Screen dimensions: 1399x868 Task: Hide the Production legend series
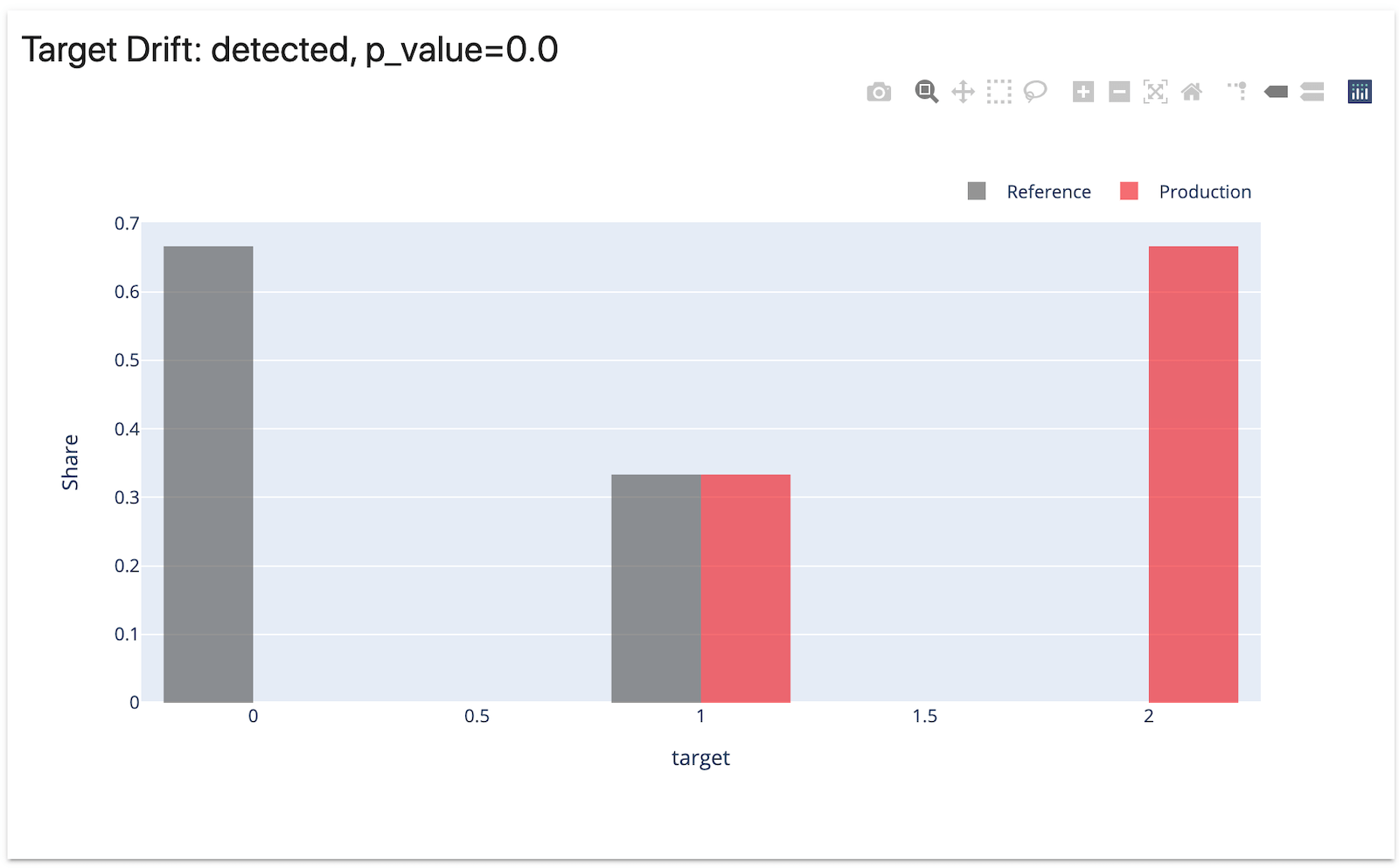pos(1204,192)
